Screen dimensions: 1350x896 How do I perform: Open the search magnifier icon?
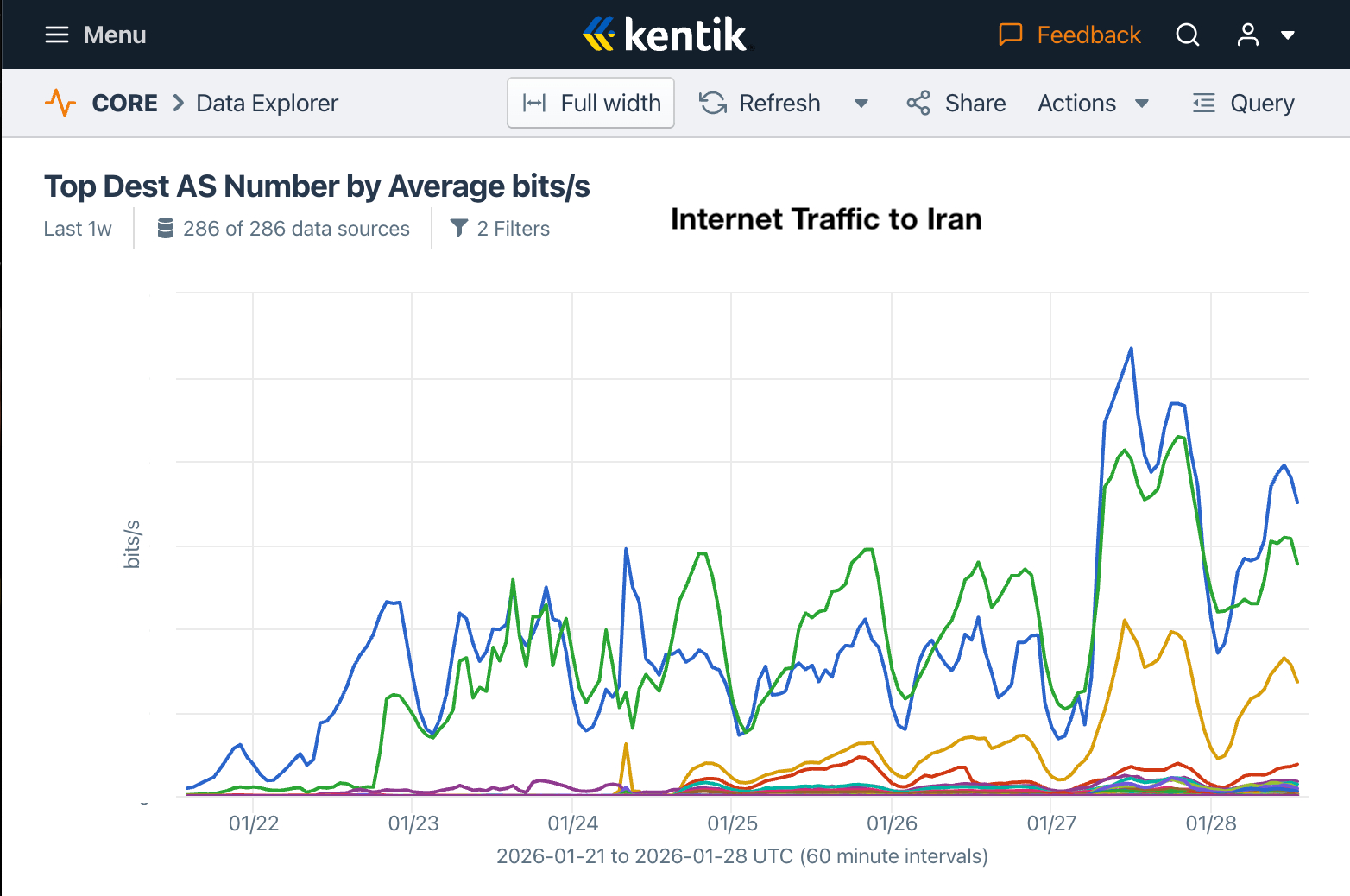1188,35
